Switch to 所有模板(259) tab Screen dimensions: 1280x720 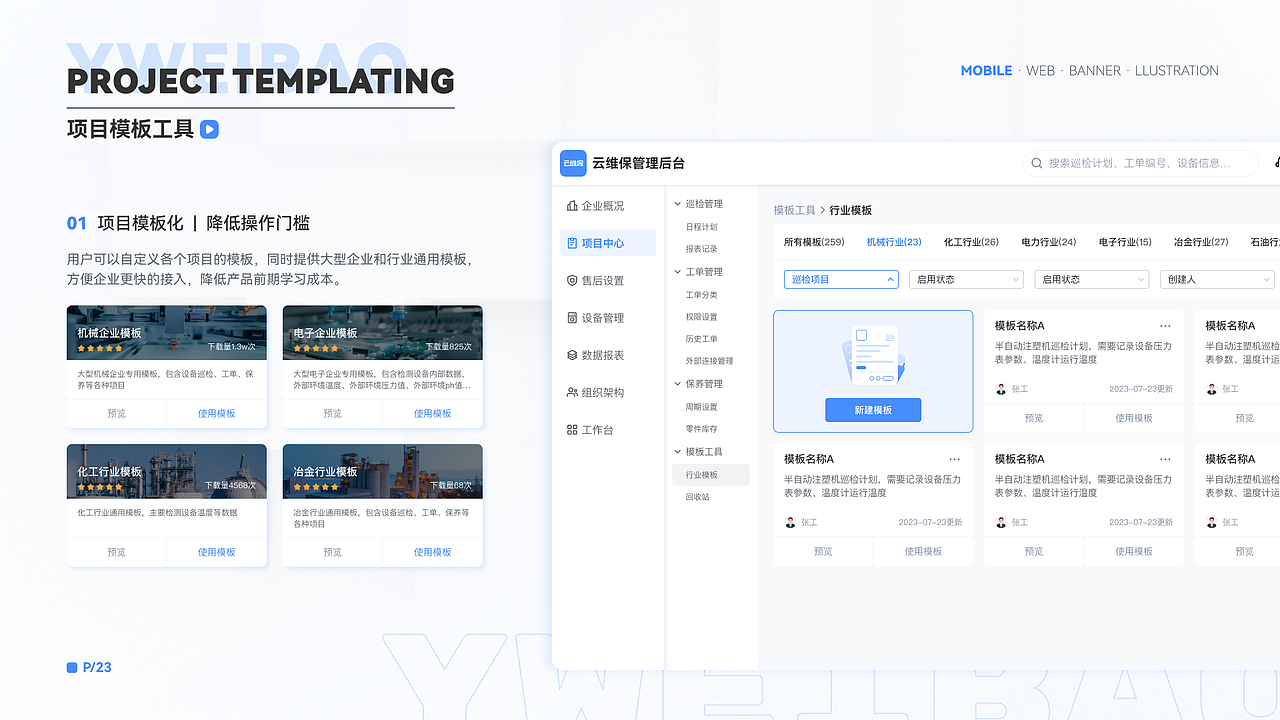(x=814, y=242)
